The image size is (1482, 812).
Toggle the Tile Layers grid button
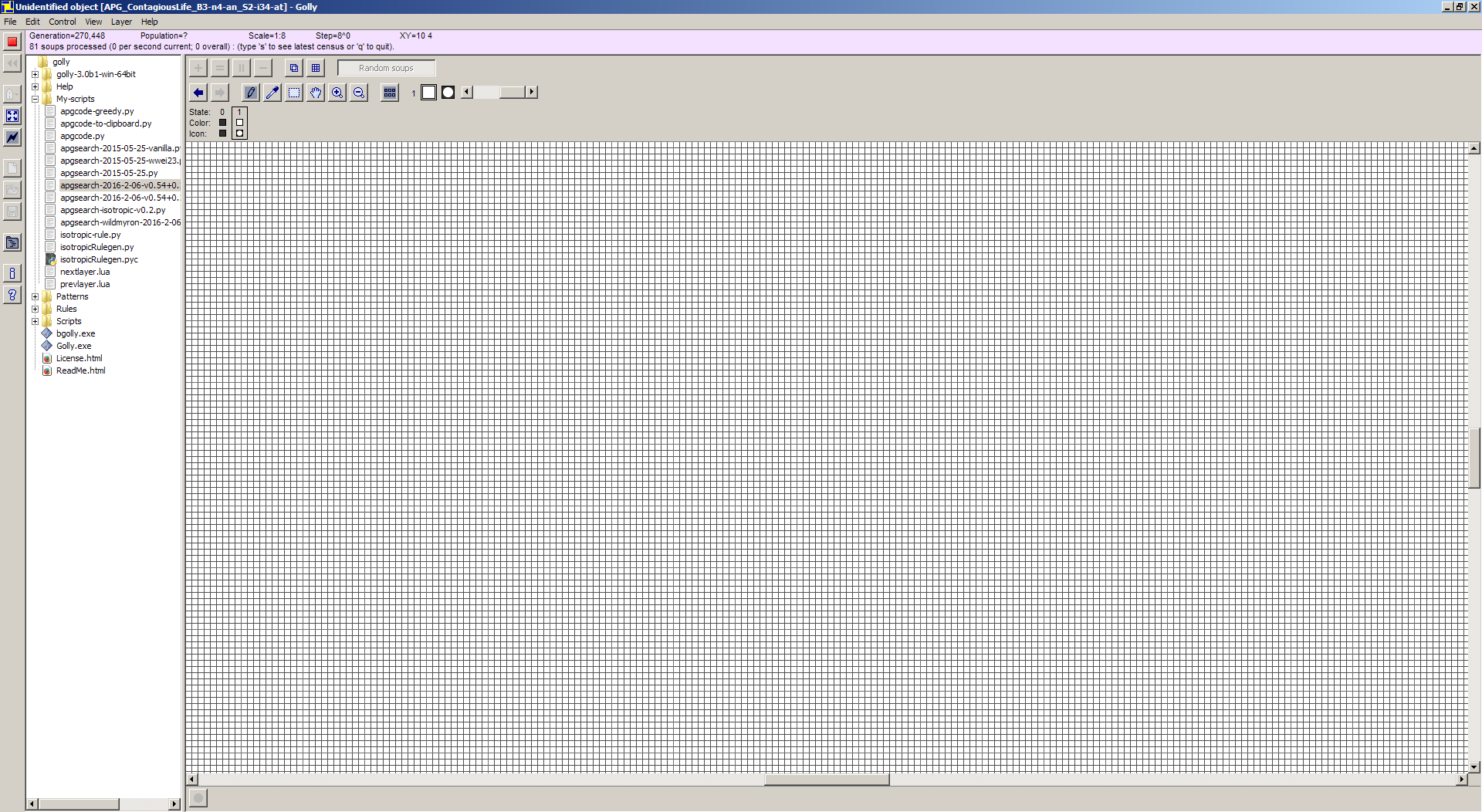(316, 68)
